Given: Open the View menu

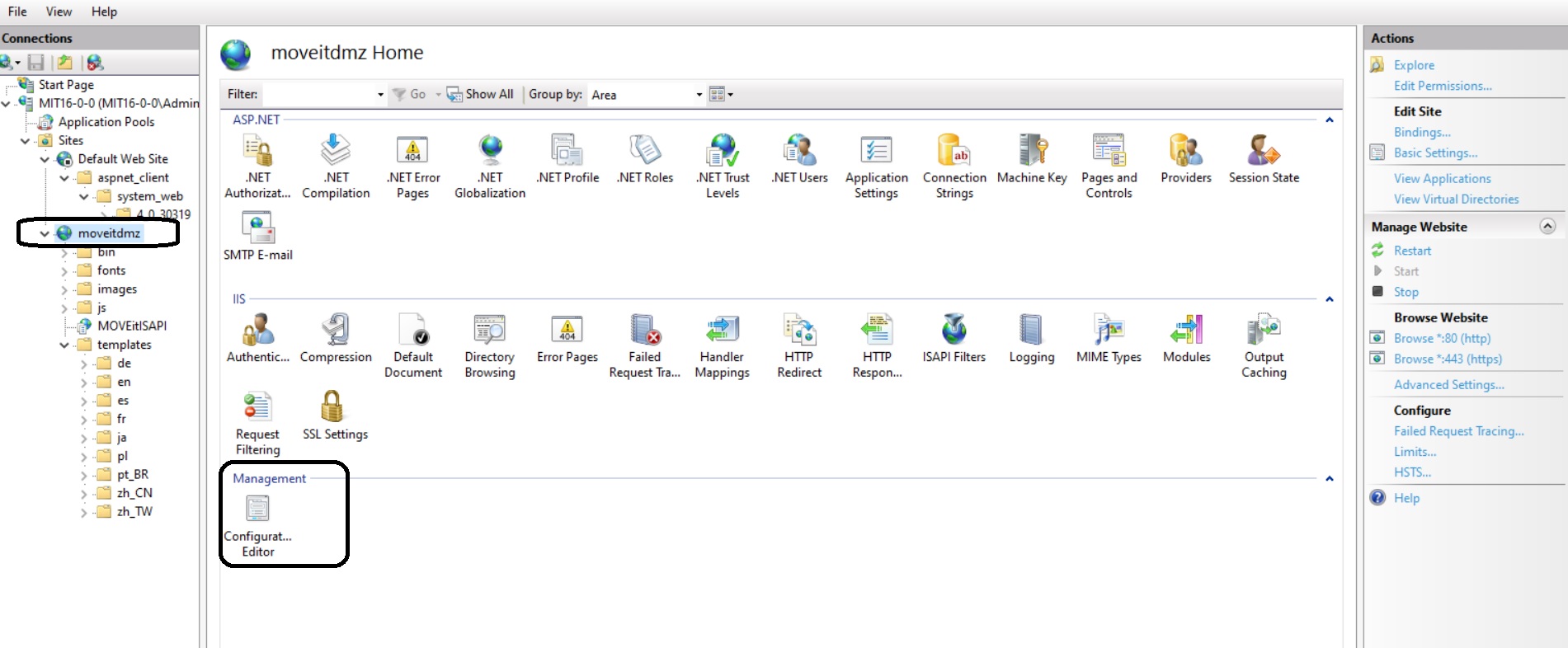Looking at the screenshot, I should click(x=59, y=12).
